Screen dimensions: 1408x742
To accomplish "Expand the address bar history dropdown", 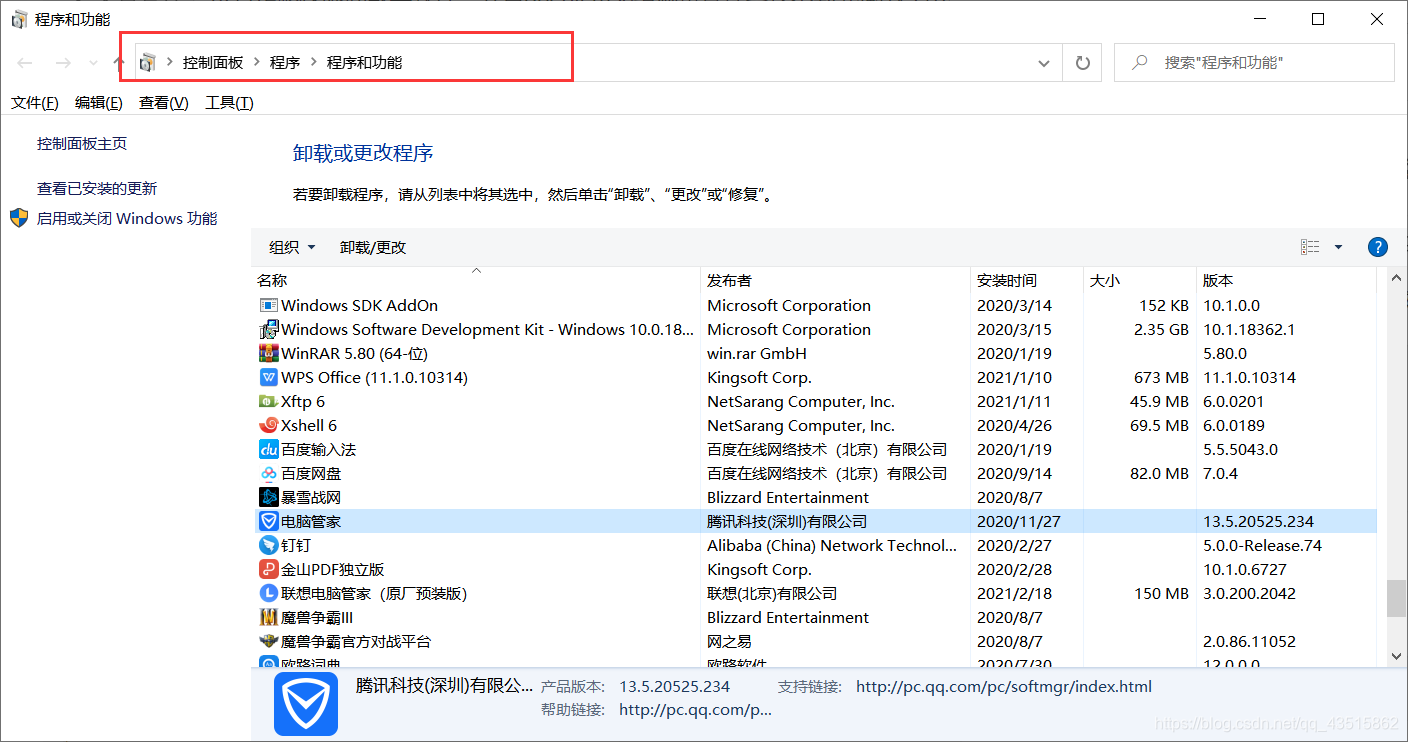I will tap(1044, 63).
